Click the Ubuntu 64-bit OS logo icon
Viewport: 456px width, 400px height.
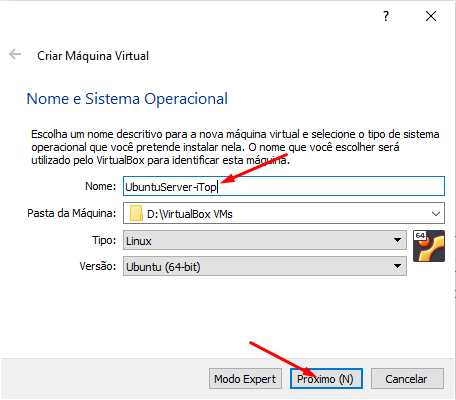pos(429,246)
